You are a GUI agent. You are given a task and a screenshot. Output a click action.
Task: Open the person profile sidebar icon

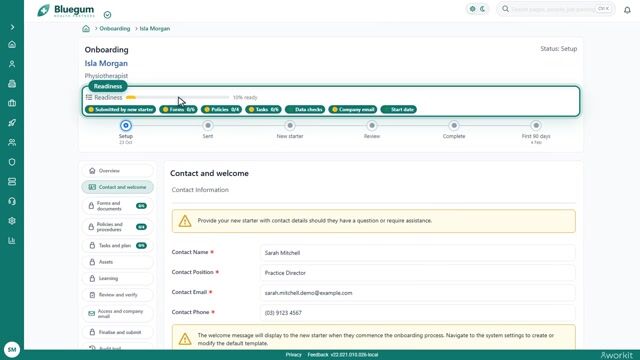12,64
